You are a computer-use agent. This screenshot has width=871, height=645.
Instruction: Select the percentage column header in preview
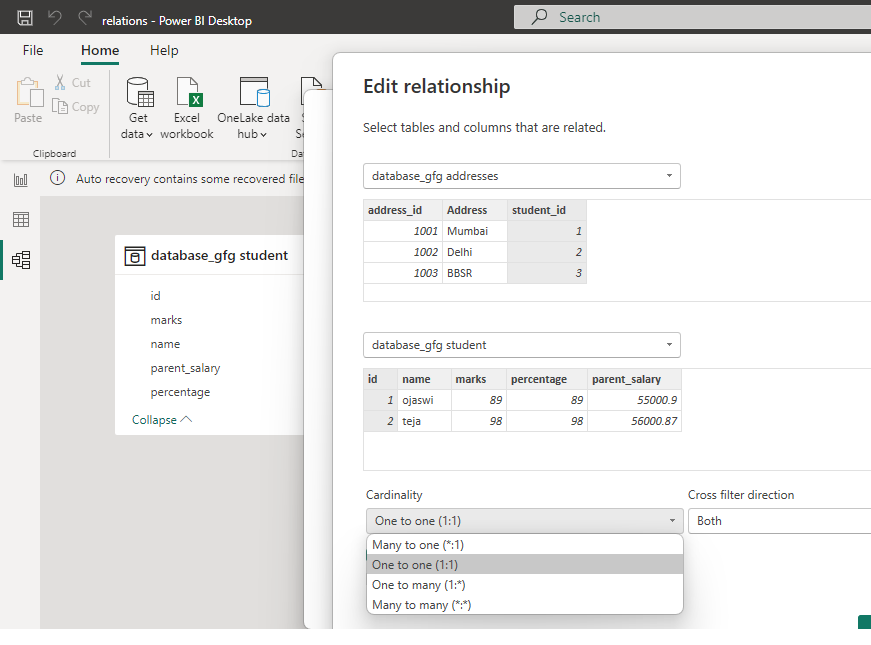pos(547,379)
